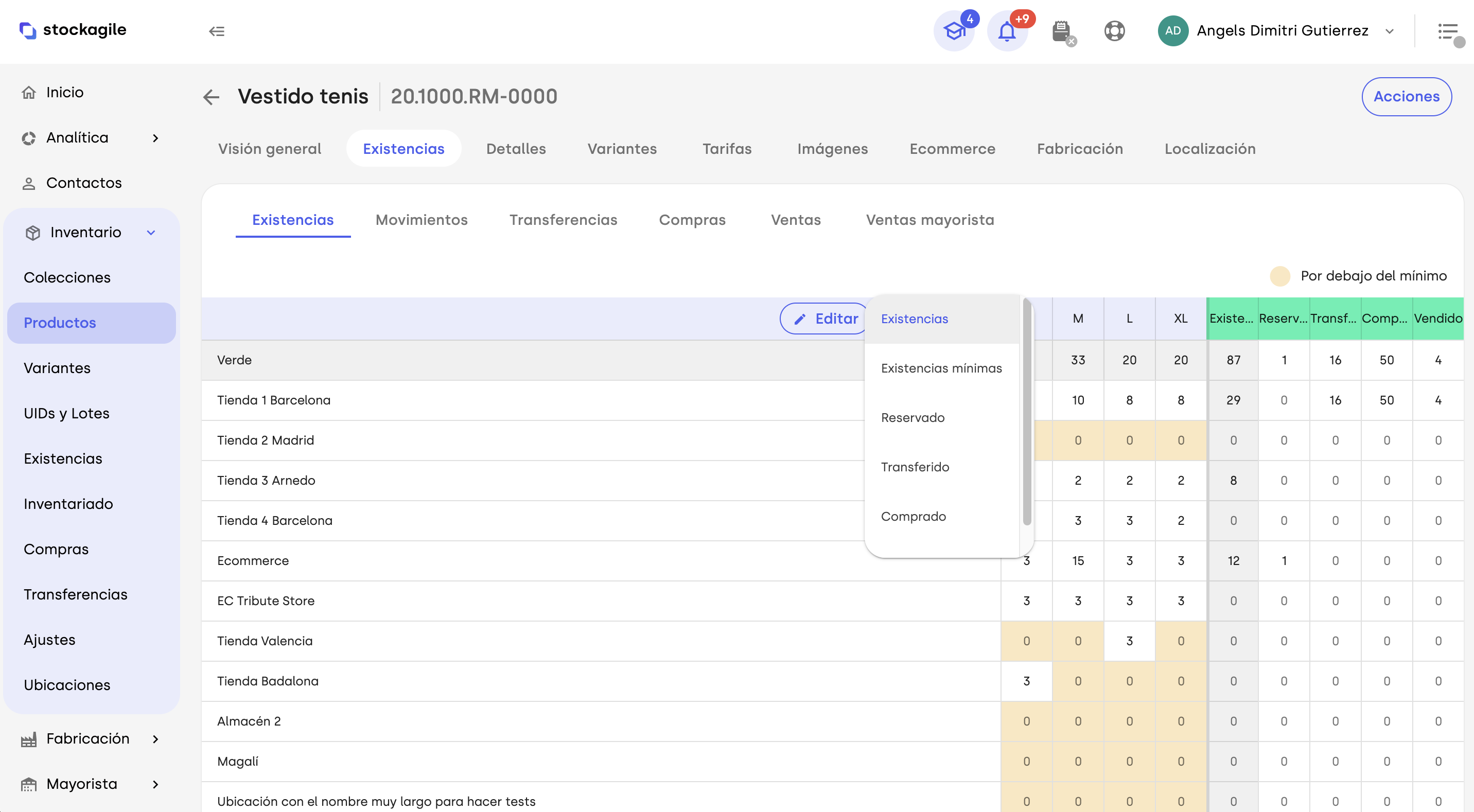The height and width of the screenshot is (812, 1474).
Task: Open the help lifebuoy icon
Action: click(x=1114, y=31)
